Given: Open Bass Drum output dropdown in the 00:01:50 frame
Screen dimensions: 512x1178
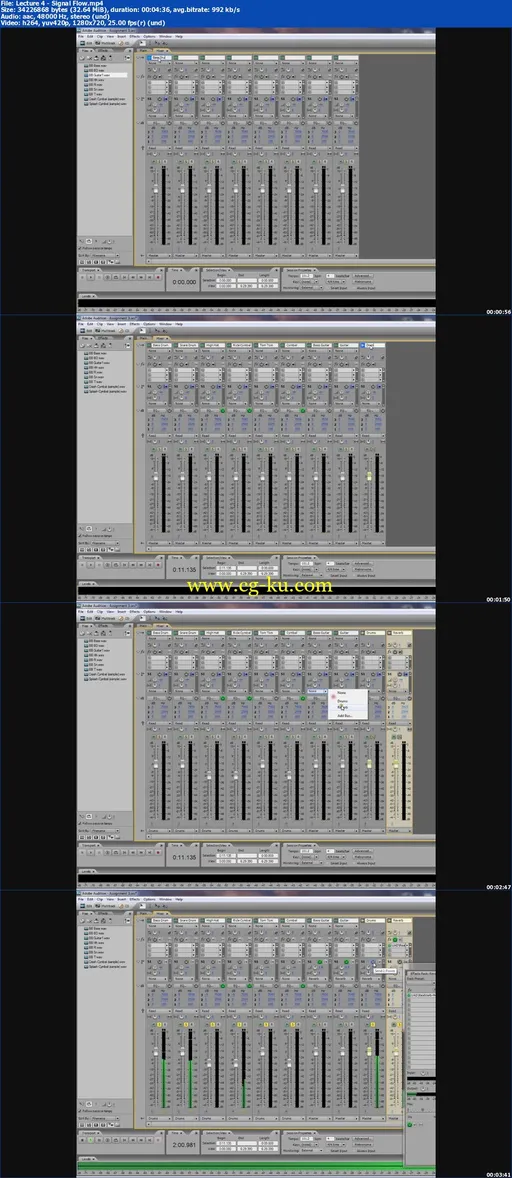Looking at the screenshot, I should click(158, 542).
